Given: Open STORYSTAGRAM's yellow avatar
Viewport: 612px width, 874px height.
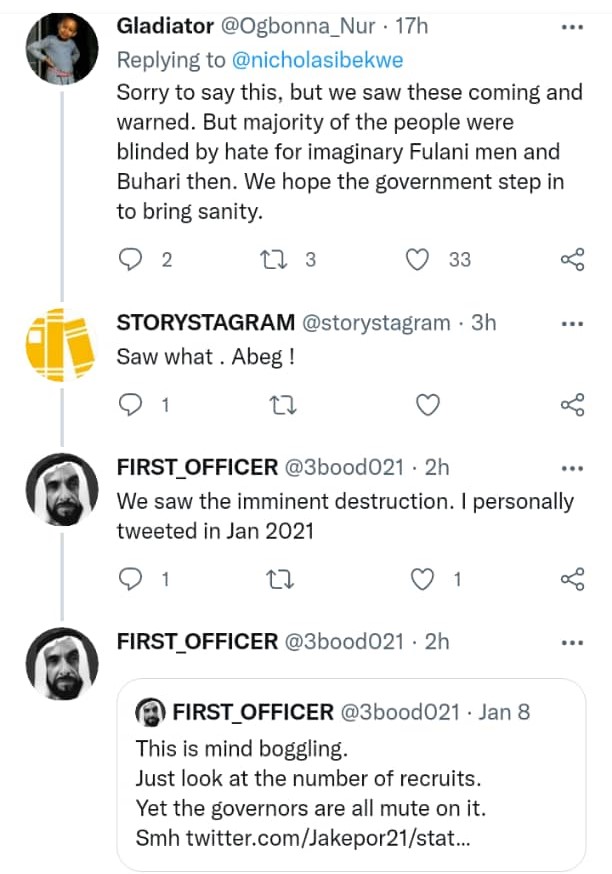Looking at the screenshot, I should [61, 345].
